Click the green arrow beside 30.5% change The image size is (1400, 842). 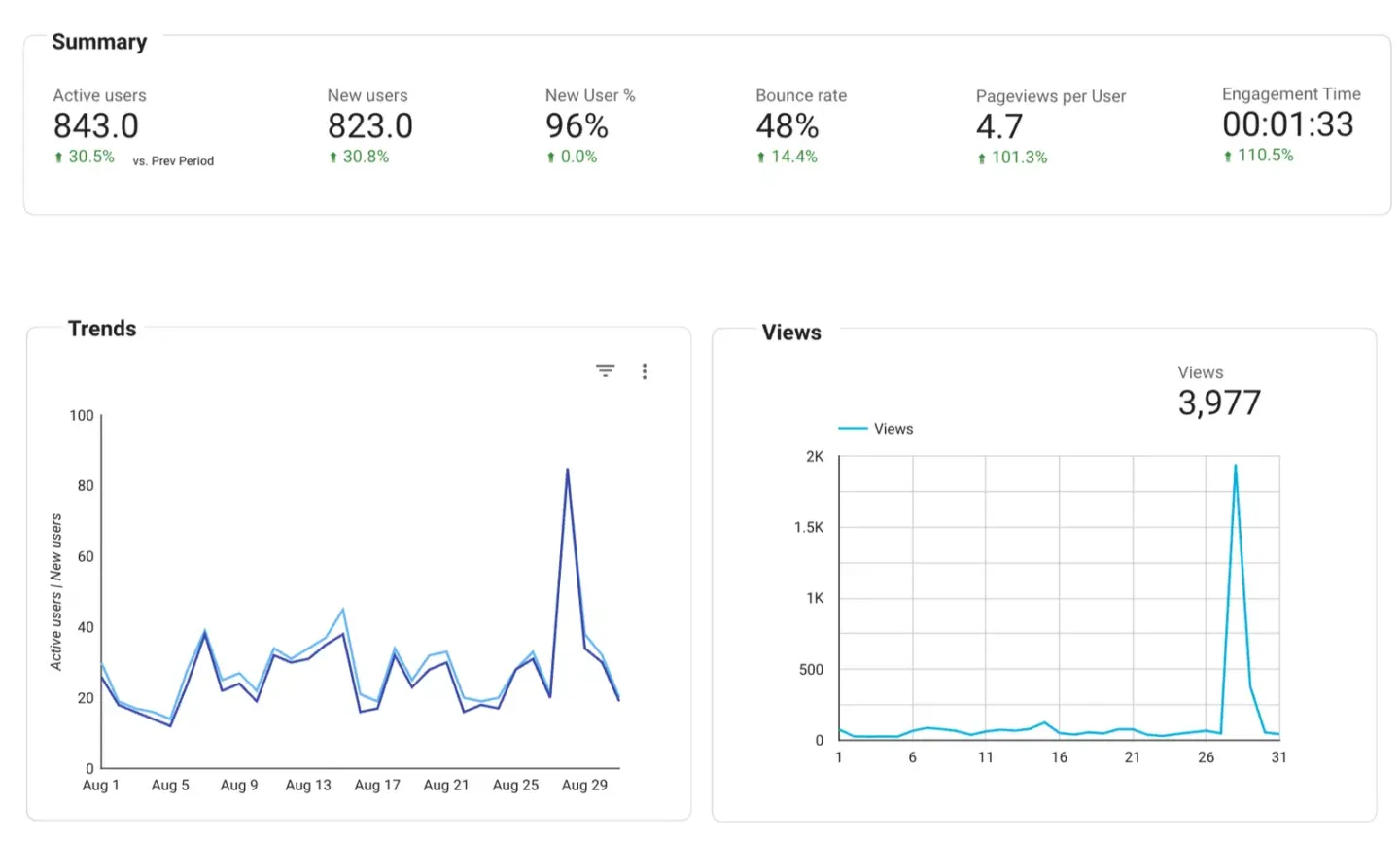pyautogui.click(x=59, y=158)
